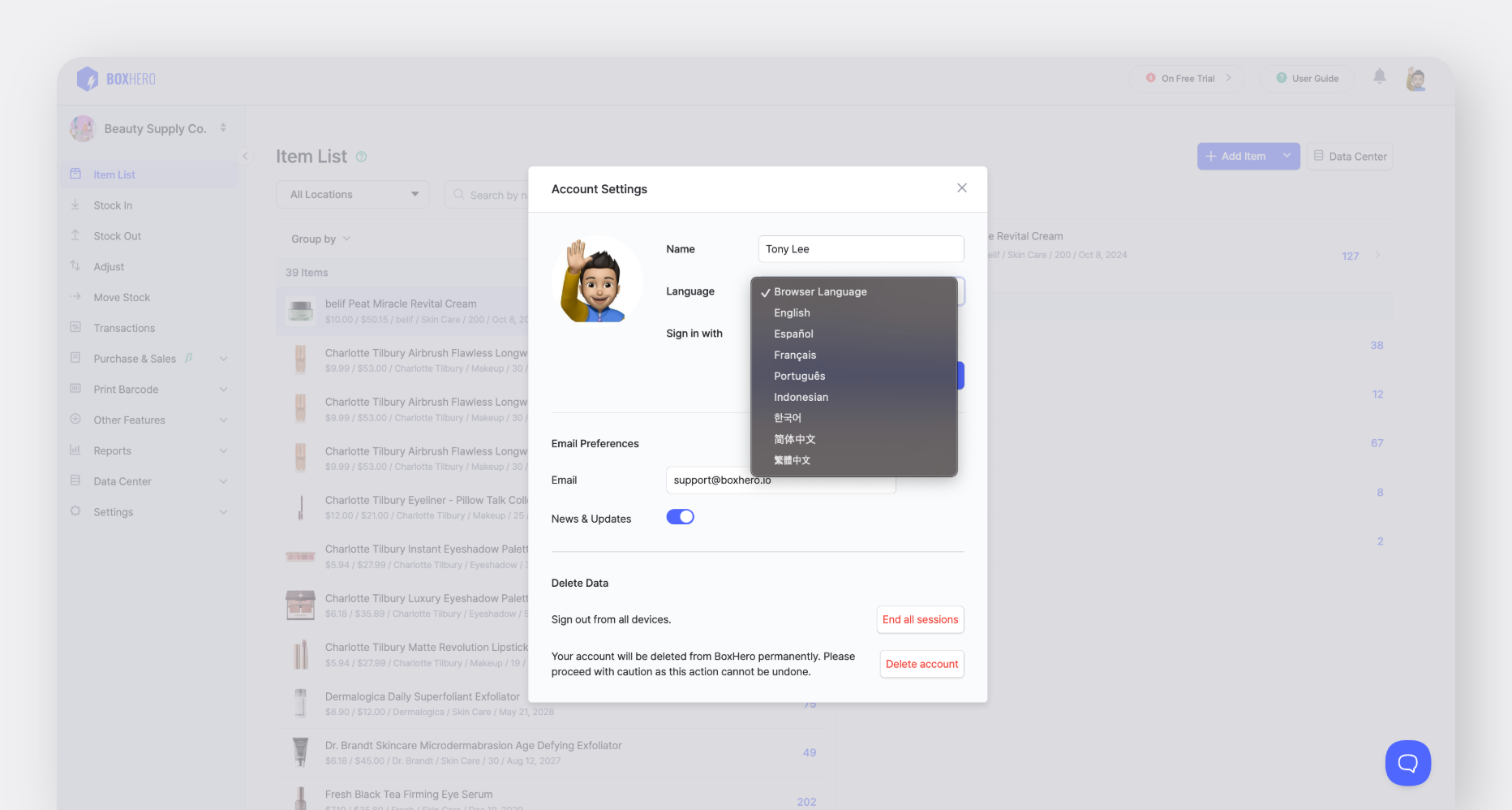Click the End all sessions button
The image size is (1512, 810).
[x=920, y=620]
